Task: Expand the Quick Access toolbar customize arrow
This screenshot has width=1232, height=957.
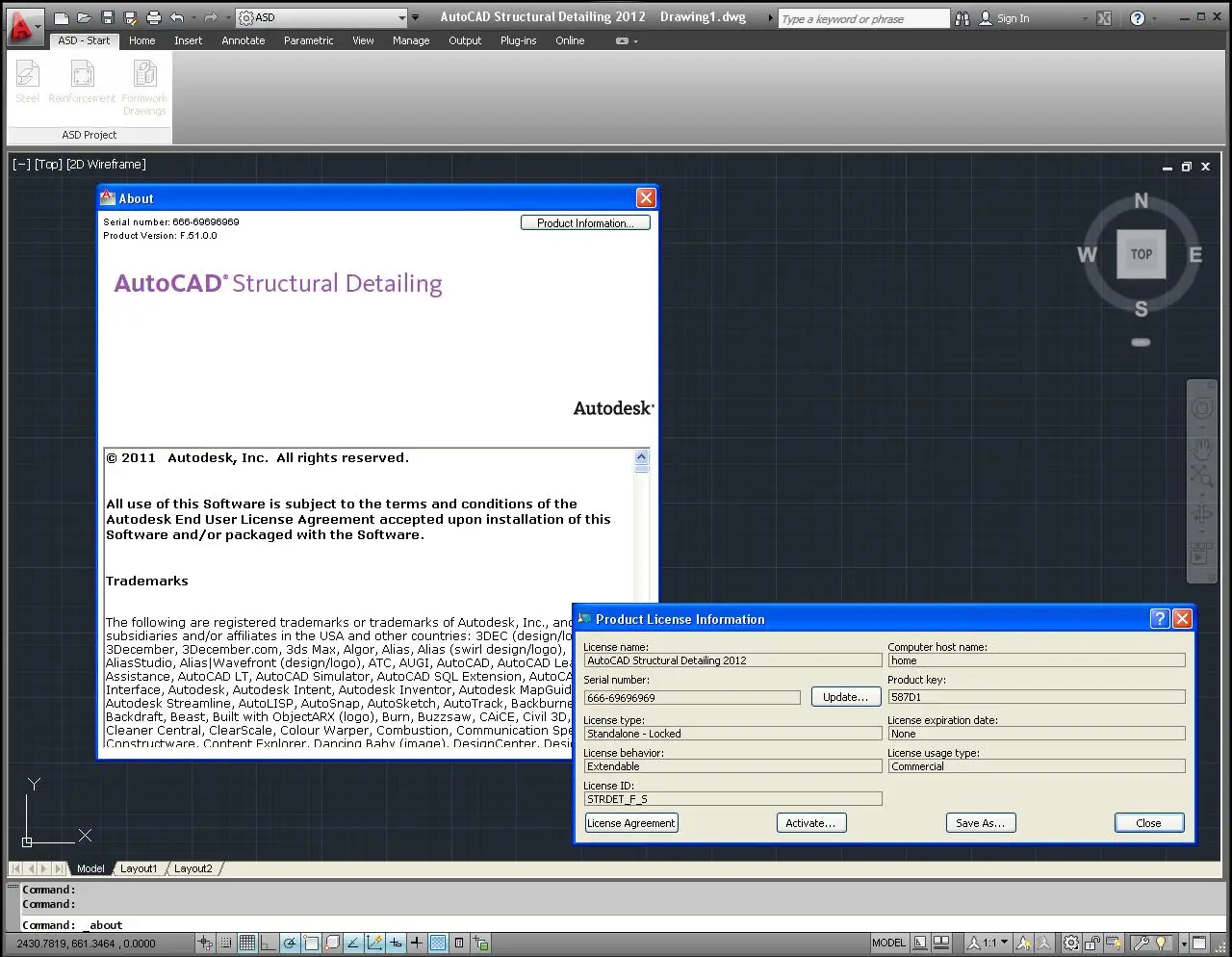Action: click(x=416, y=17)
